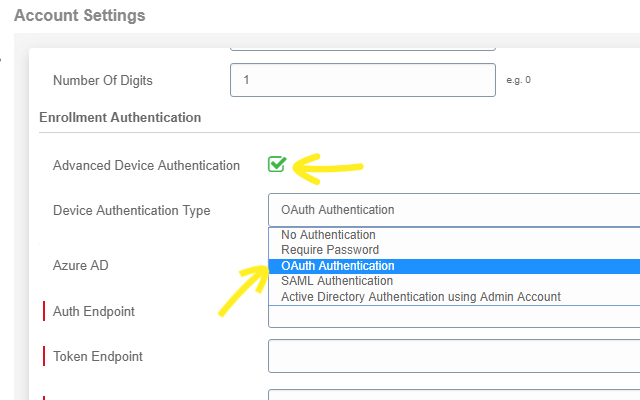The height and width of the screenshot is (400, 640).
Task: Click the Number Of Digits label
Action: point(103,80)
